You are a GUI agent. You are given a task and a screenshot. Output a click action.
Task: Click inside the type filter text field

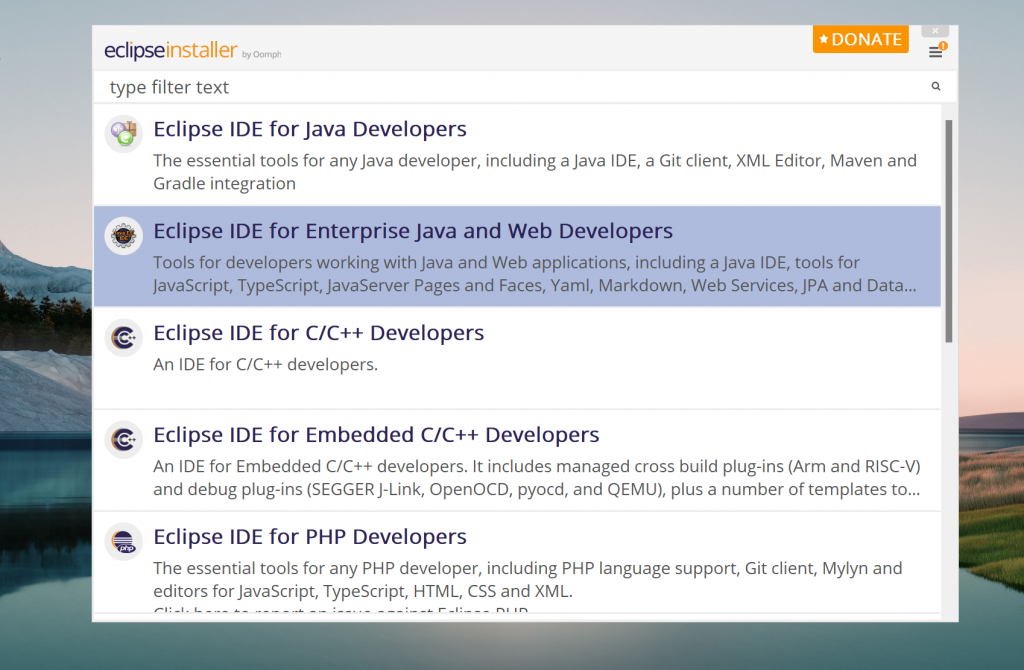point(400,87)
